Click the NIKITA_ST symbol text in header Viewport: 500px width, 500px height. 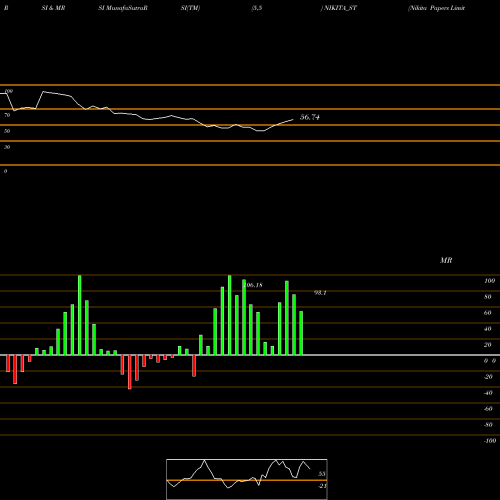(x=340, y=8)
